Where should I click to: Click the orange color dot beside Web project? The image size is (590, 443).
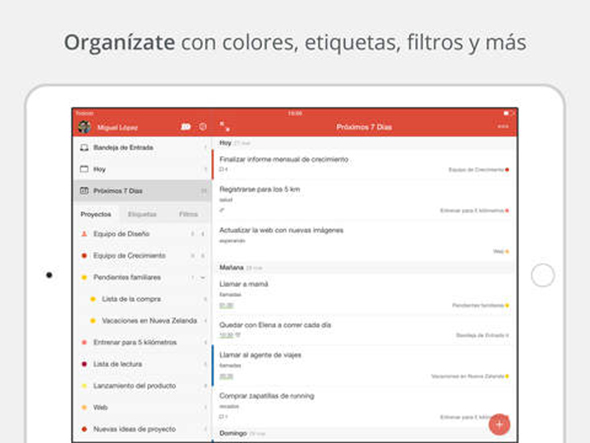pos(84,407)
